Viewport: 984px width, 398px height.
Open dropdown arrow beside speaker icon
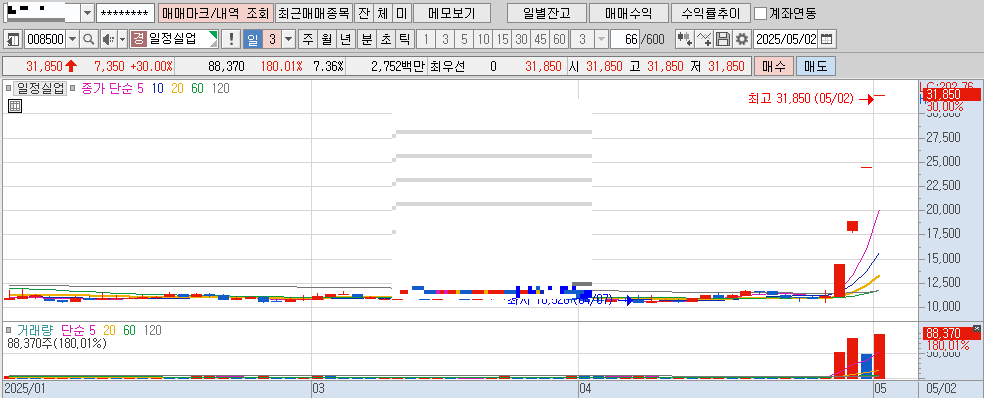click(122, 40)
